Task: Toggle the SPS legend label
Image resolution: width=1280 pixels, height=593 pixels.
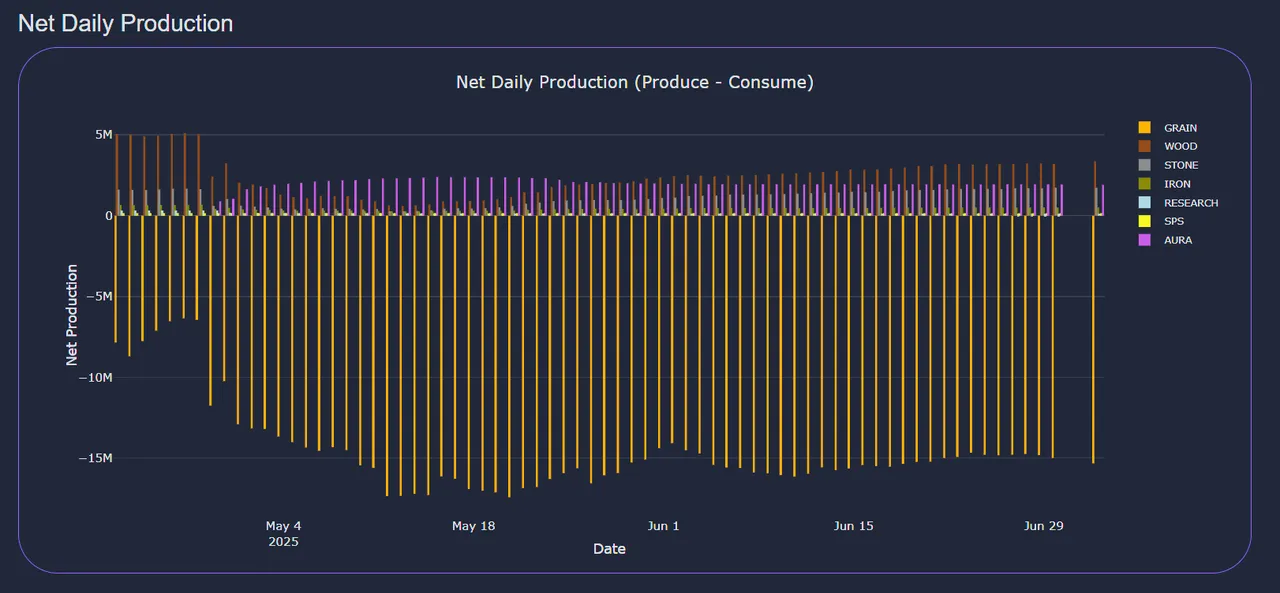Action: click(x=1174, y=221)
